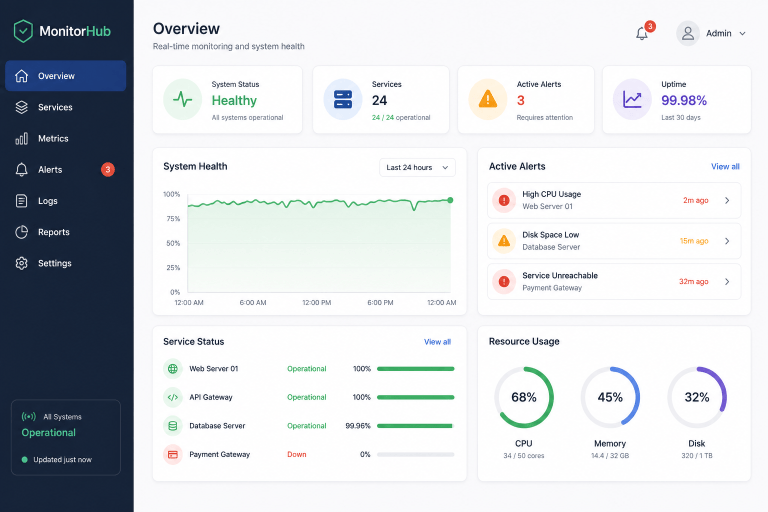Click View all in Service Status
This screenshot has height=512, width=768.
point(437,341)
